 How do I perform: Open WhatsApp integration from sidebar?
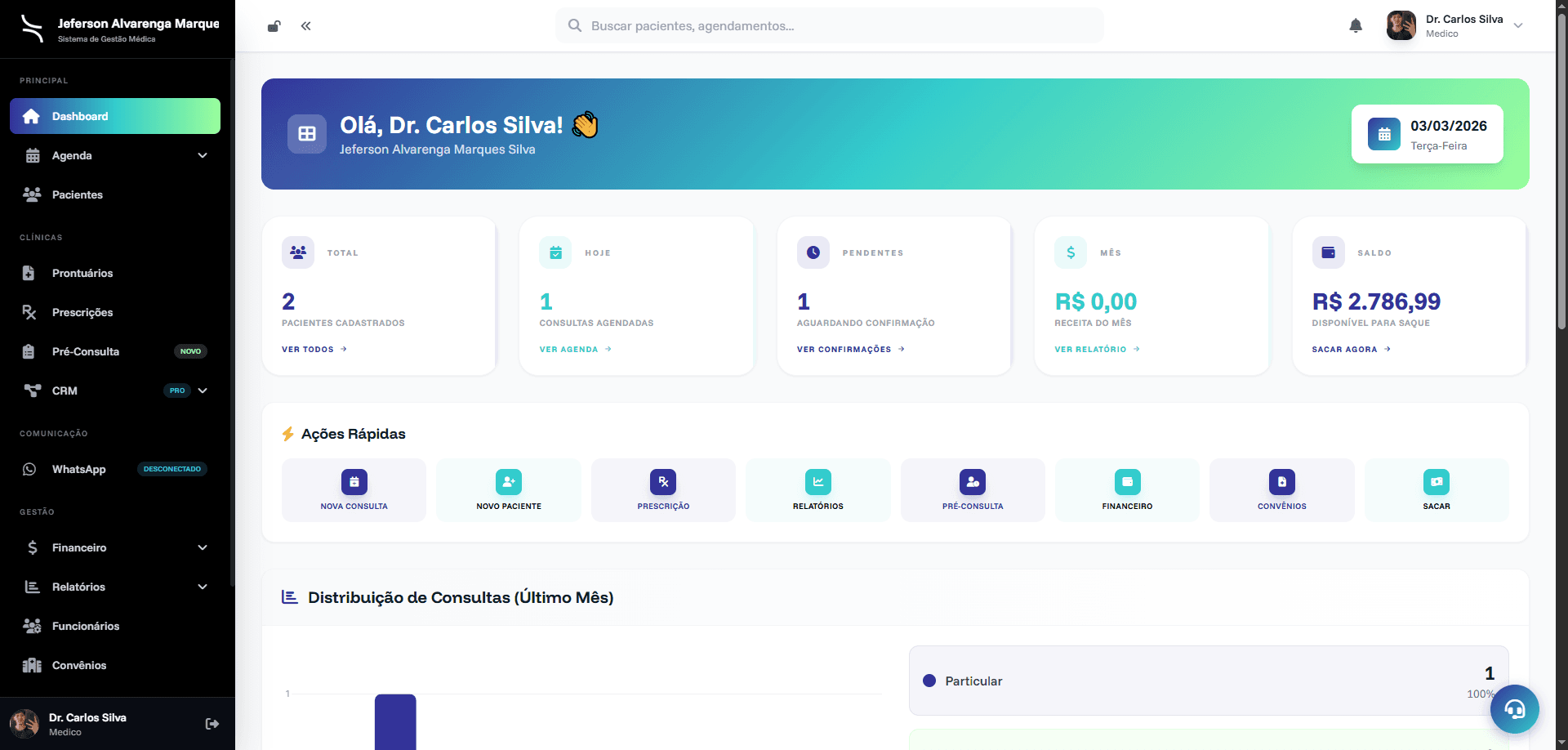78,469
